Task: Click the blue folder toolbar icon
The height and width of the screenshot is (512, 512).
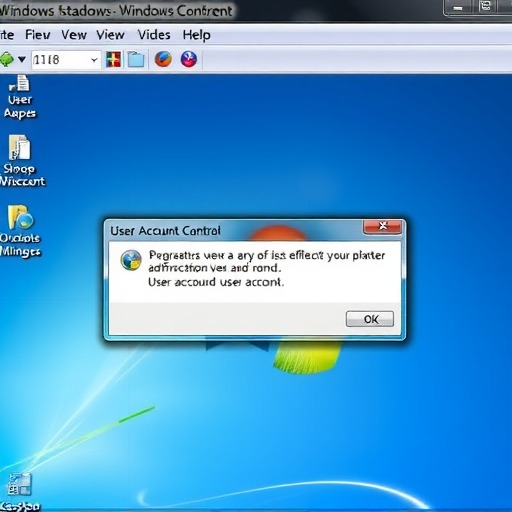Action: (x=136, y=60)
